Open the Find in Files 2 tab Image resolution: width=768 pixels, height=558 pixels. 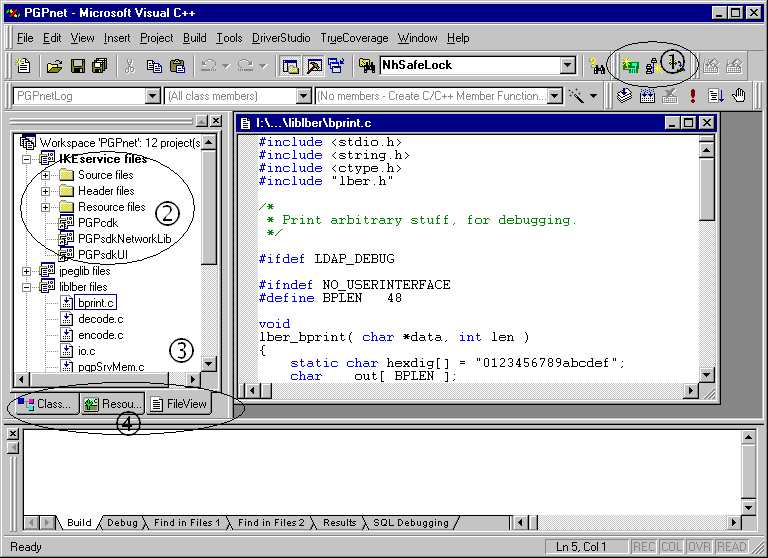click(271, 523)
